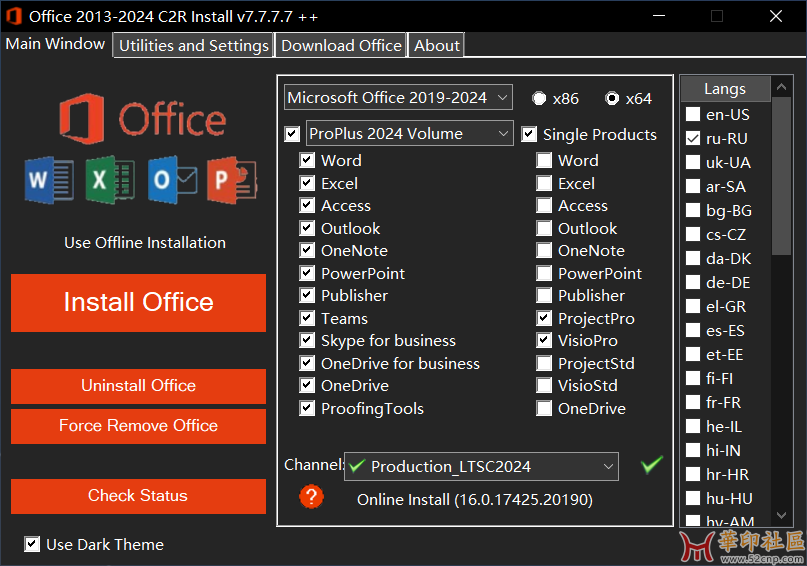This screenshot has width=807, height=566.
Task: Uncheck Single Products checkbox
Action: click(529, 134)
